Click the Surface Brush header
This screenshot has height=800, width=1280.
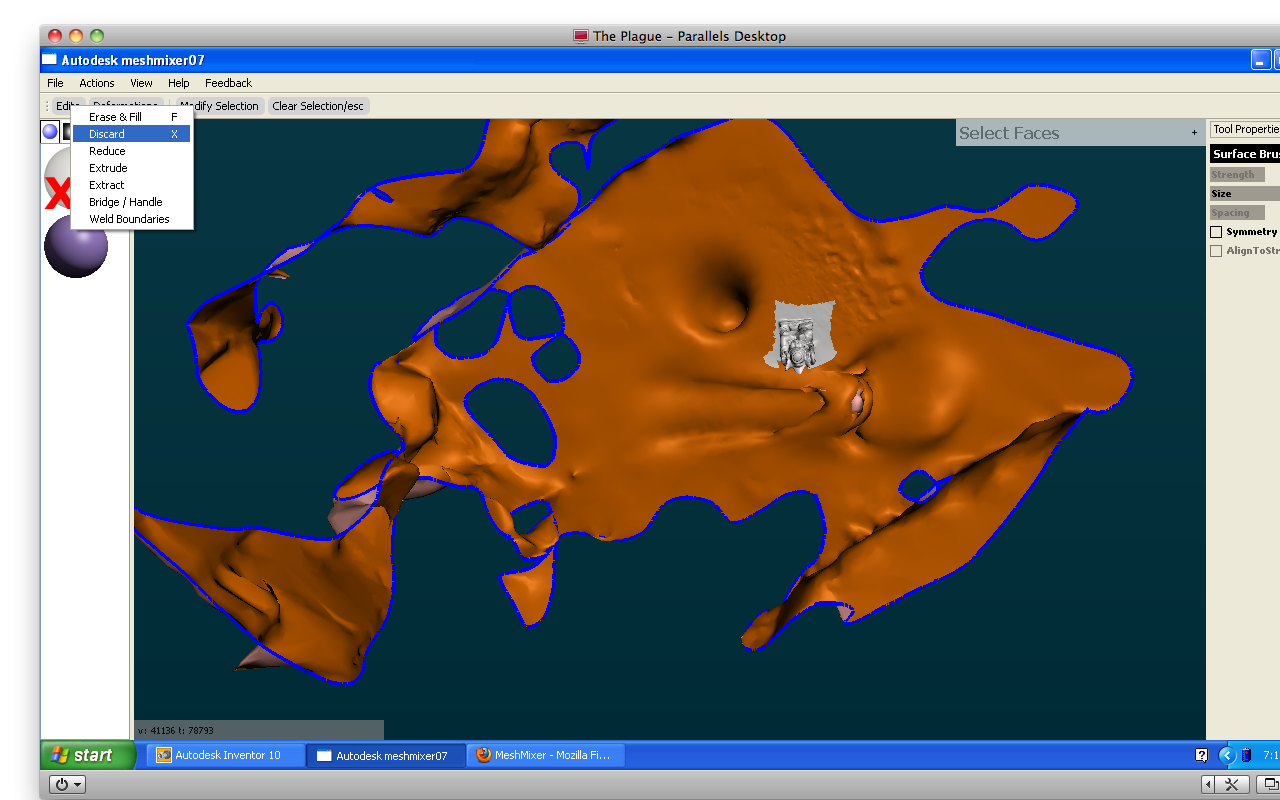(1245, 154)
